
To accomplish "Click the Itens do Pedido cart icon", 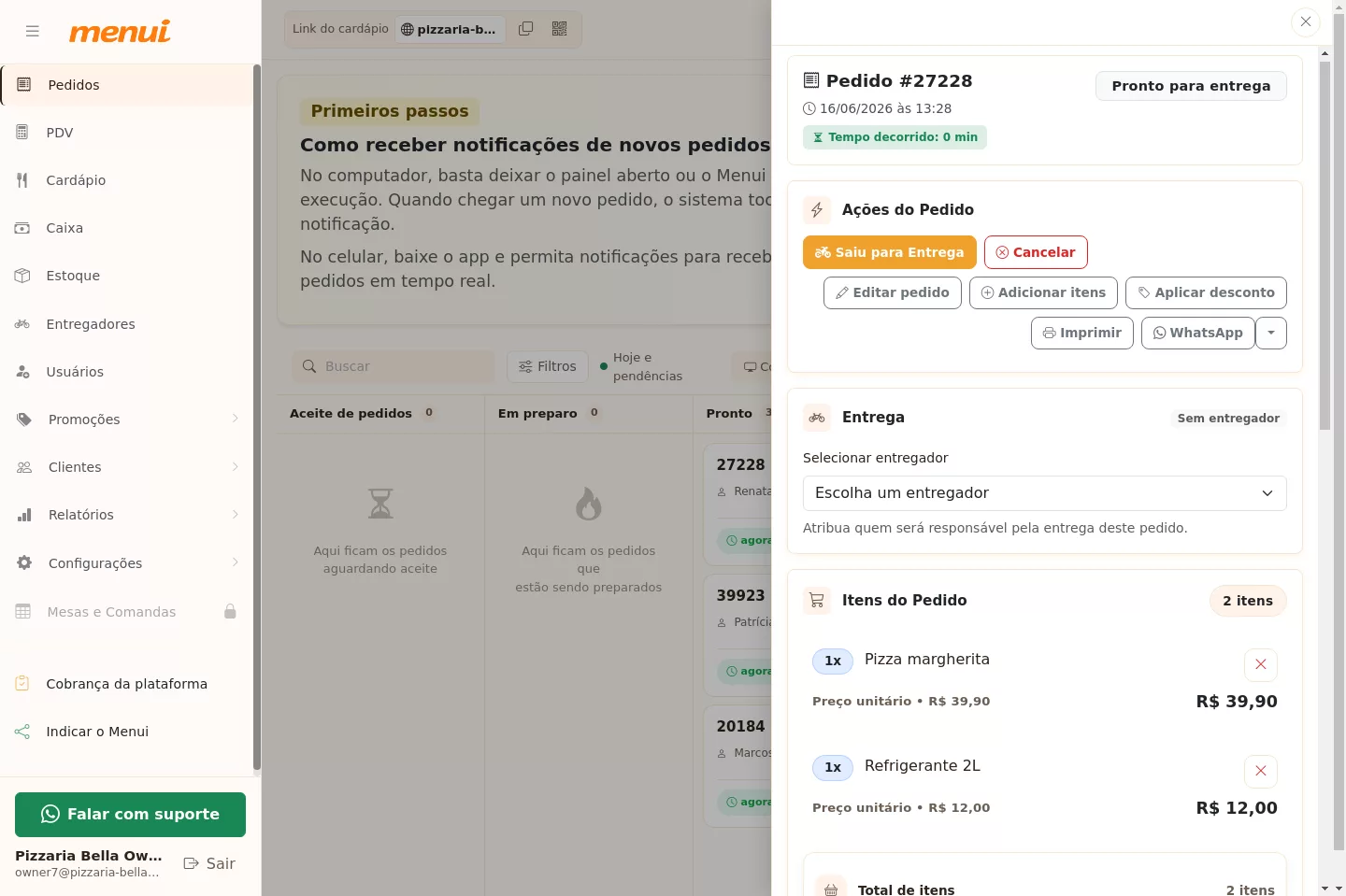I will tap(817, 601).
